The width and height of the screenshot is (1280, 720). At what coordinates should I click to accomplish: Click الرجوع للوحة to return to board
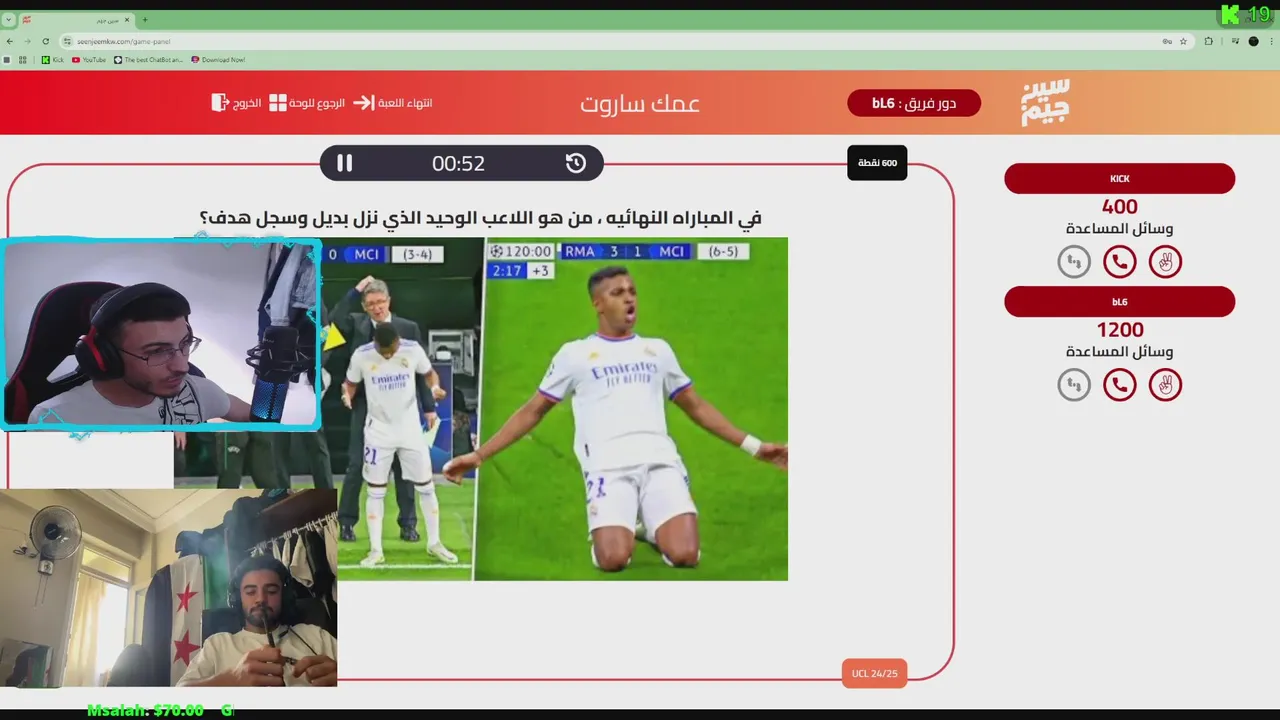pos(307,103)
